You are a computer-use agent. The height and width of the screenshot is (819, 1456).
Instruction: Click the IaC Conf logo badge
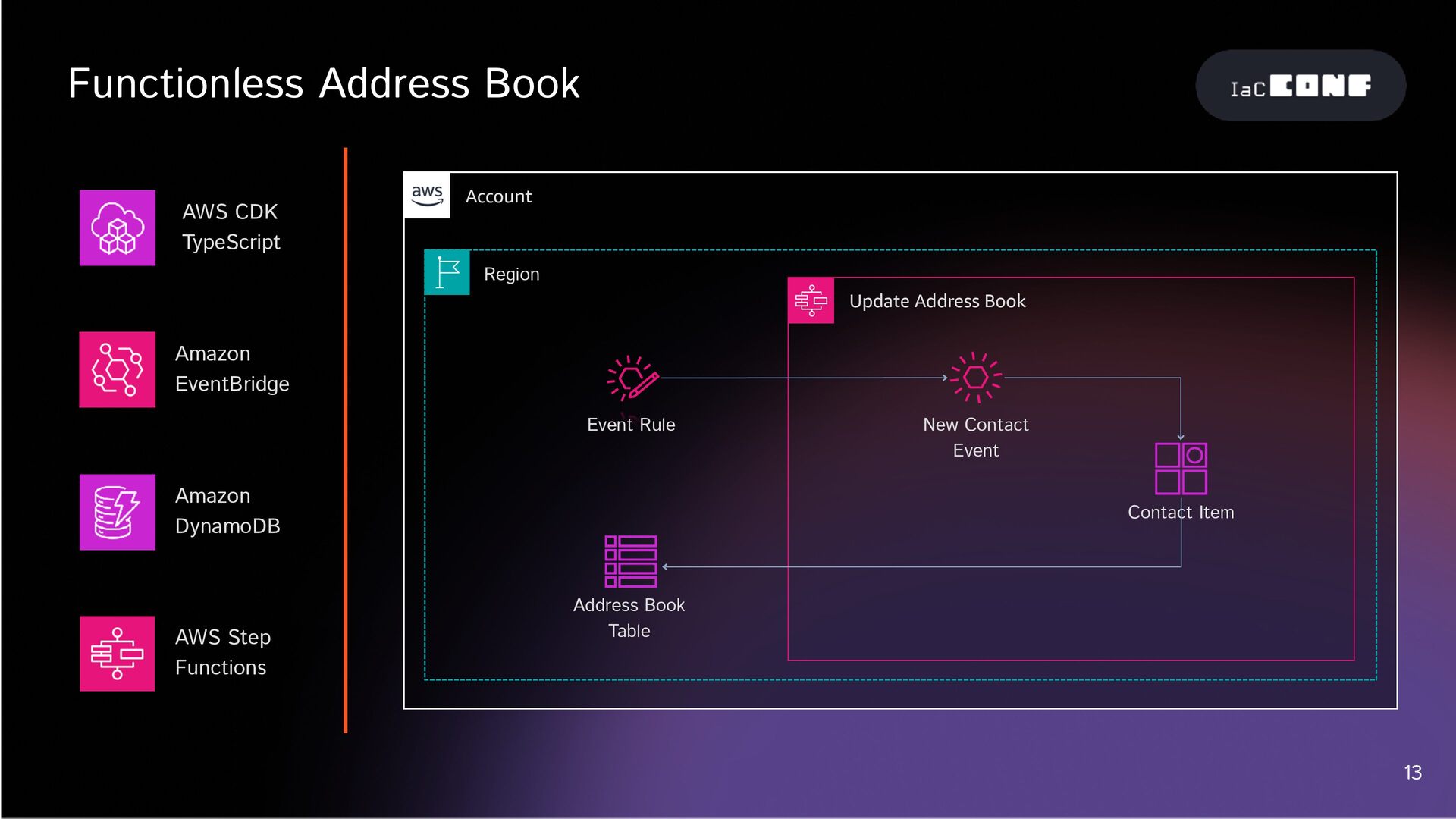[x=1300, y=86]
